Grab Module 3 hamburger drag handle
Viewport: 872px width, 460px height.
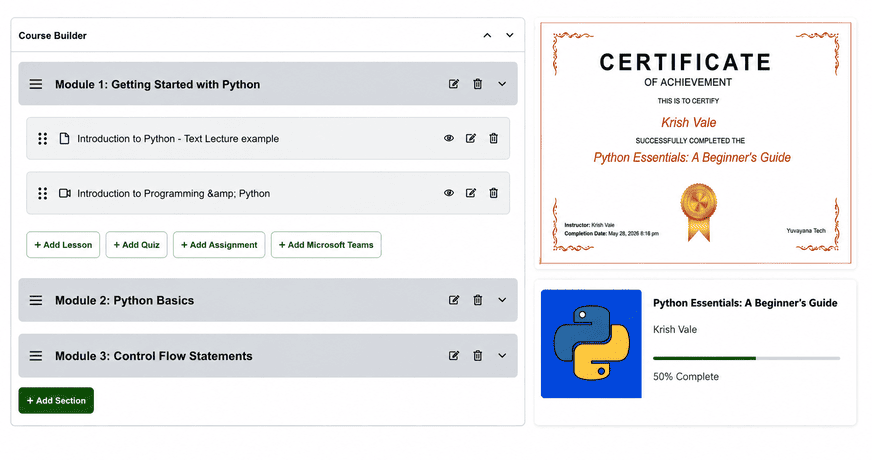tap(36, 356)
